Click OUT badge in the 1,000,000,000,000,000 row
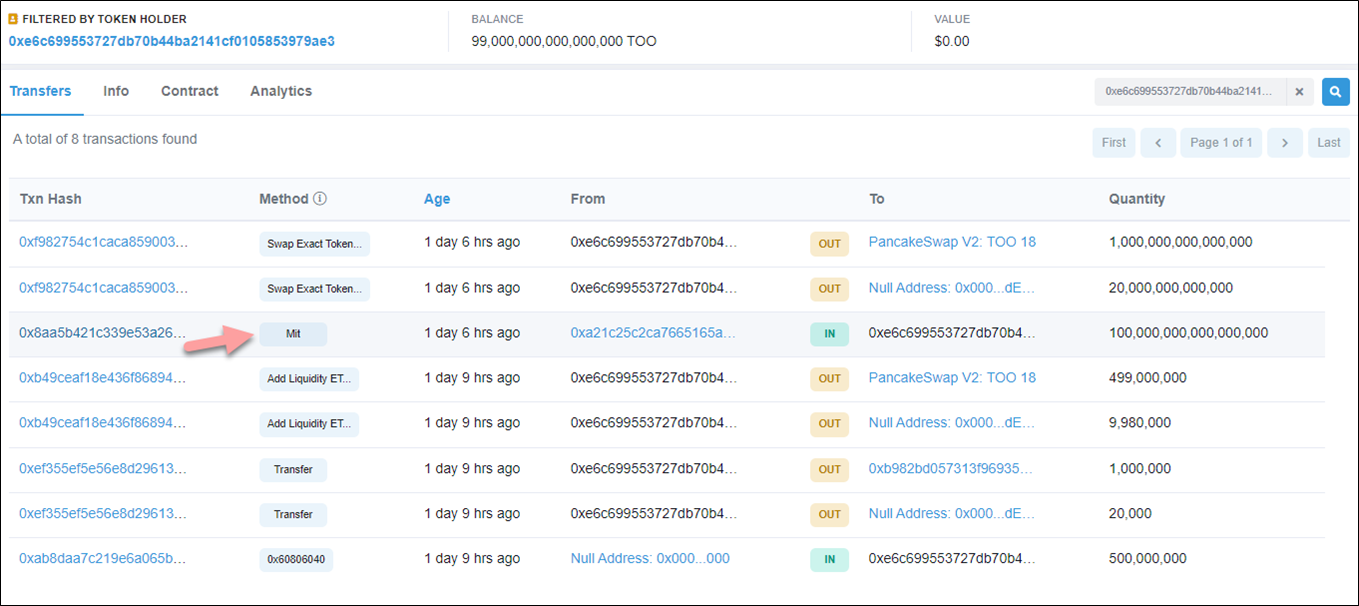1359x606 pixels. click(x=829, y=243)
